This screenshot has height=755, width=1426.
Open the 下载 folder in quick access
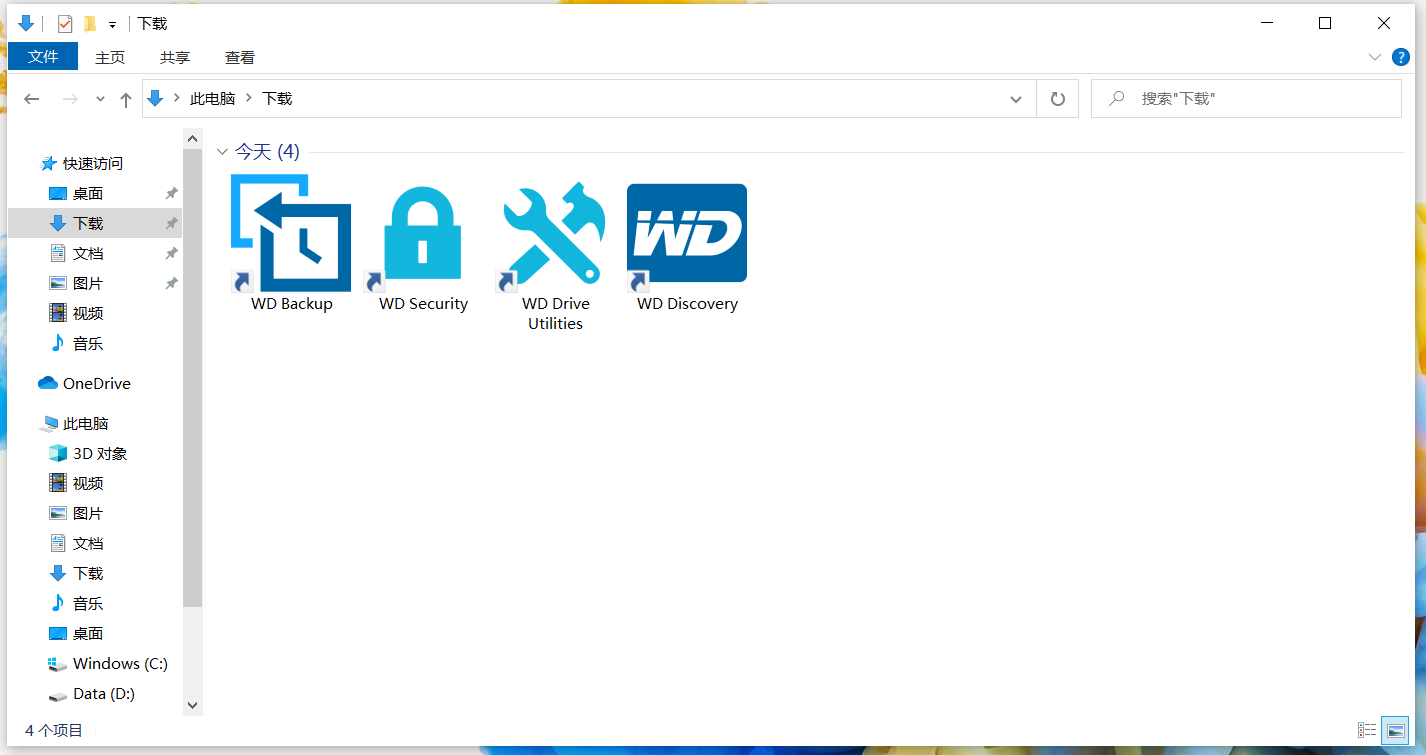[x=87, y=223]
